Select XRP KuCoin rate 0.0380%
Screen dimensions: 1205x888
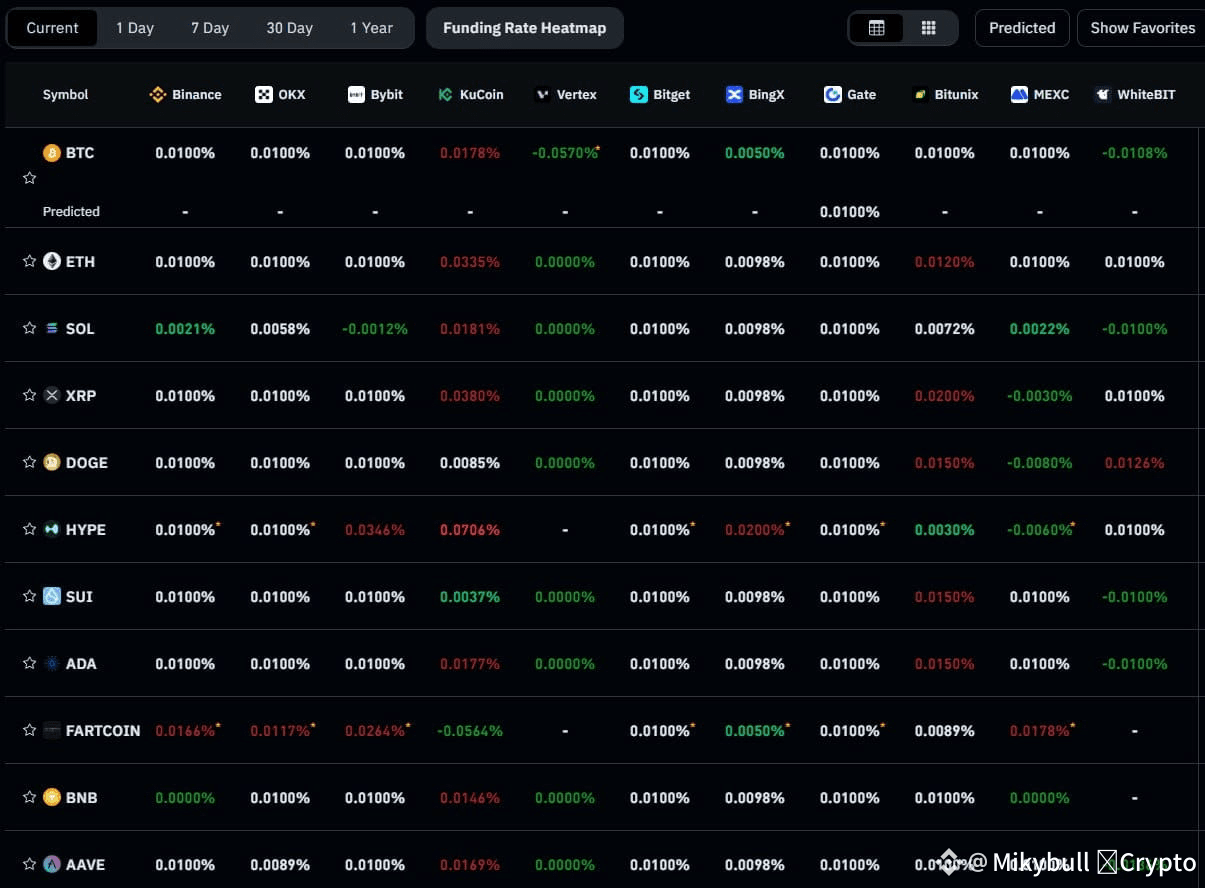(470, 396)
